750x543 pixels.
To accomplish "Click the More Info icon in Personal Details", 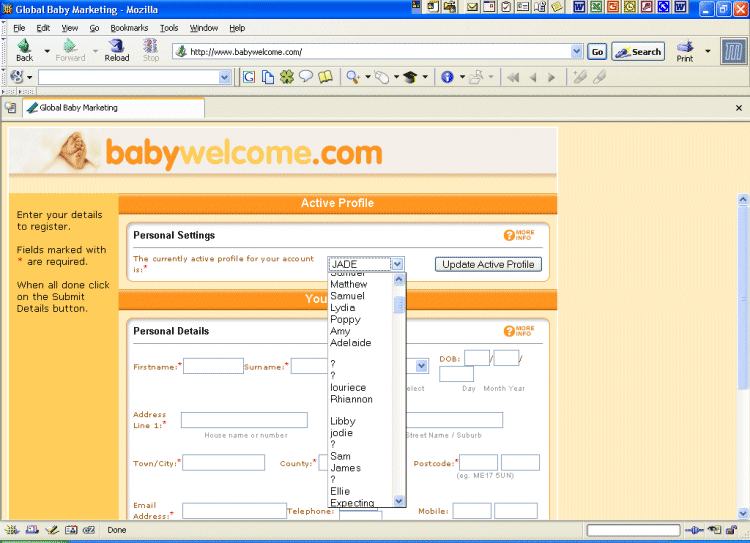I will click(519, 331).
